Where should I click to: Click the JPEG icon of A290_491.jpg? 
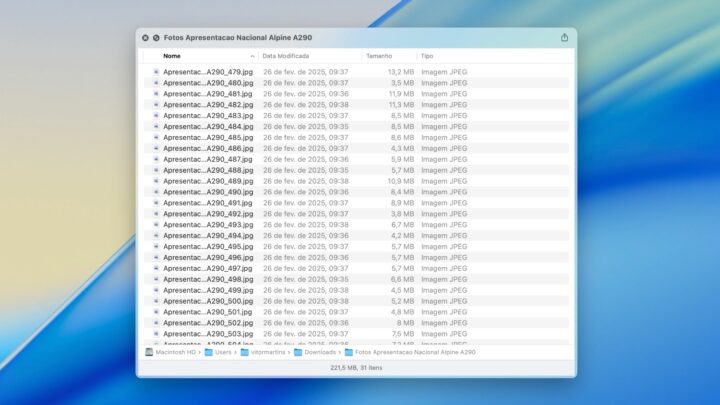[x=156, y=203]
